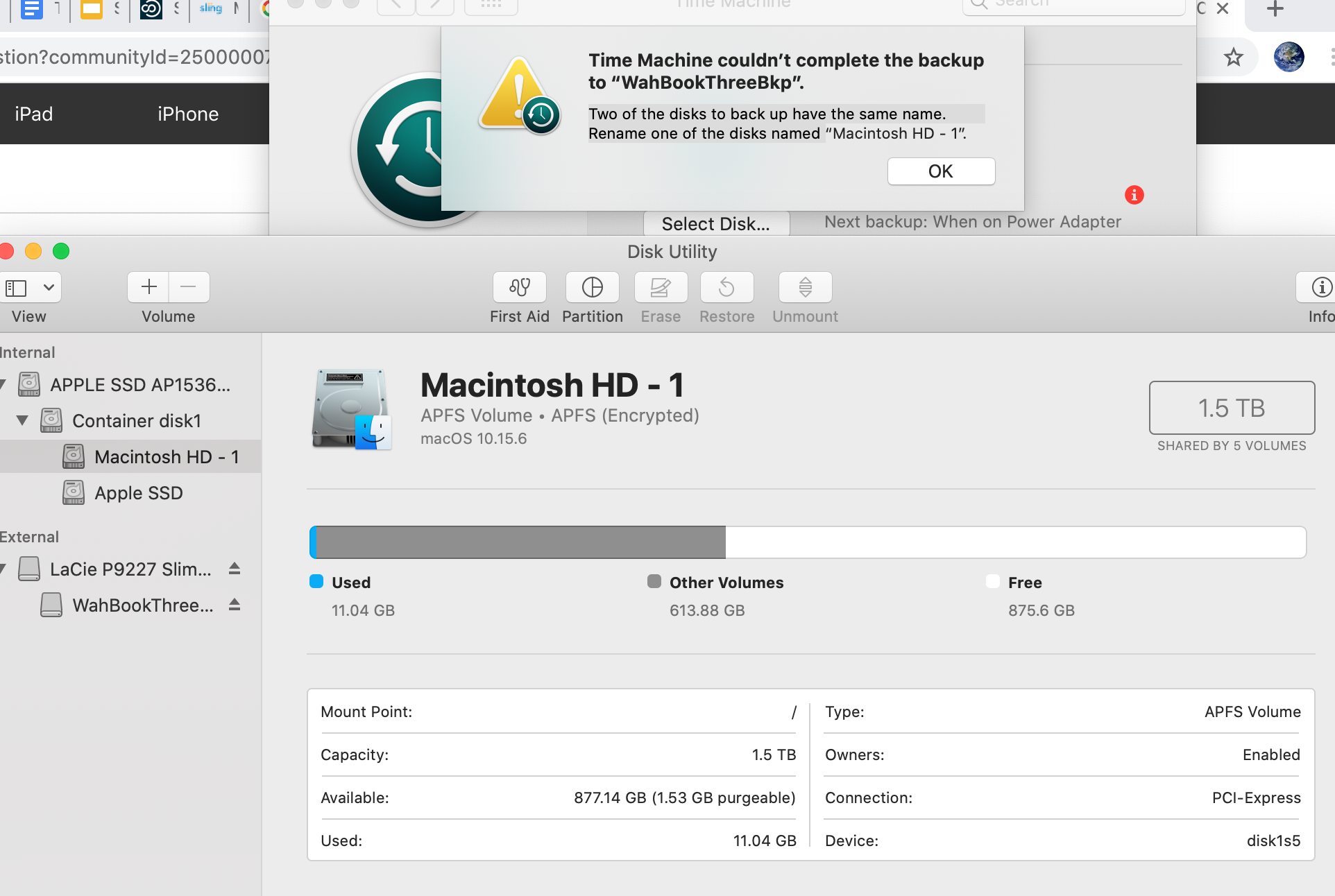Click the minus volume button
The image size is (1335, 896).
pyautogui.click(x=189, y=287)
